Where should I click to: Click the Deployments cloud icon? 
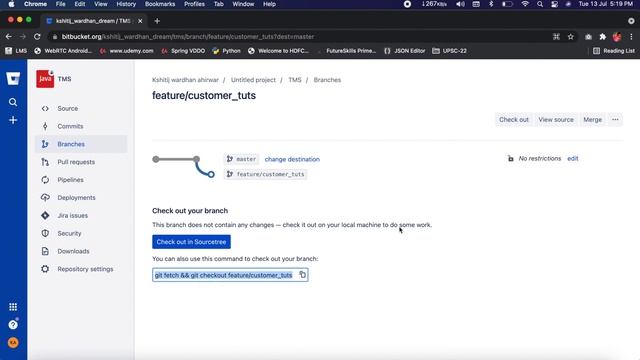45,198
